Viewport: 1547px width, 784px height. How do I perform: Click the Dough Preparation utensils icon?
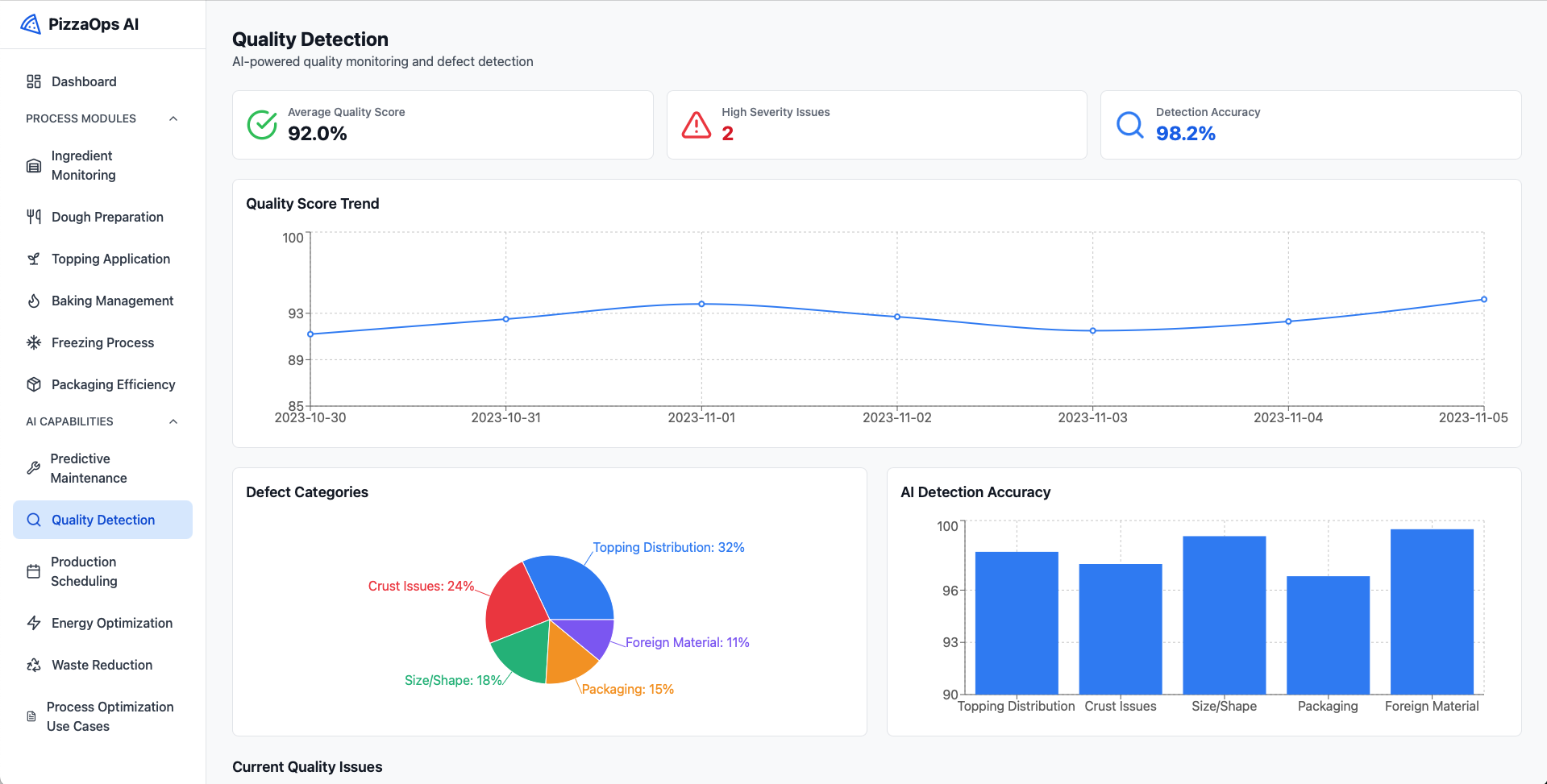pos(34,217)
